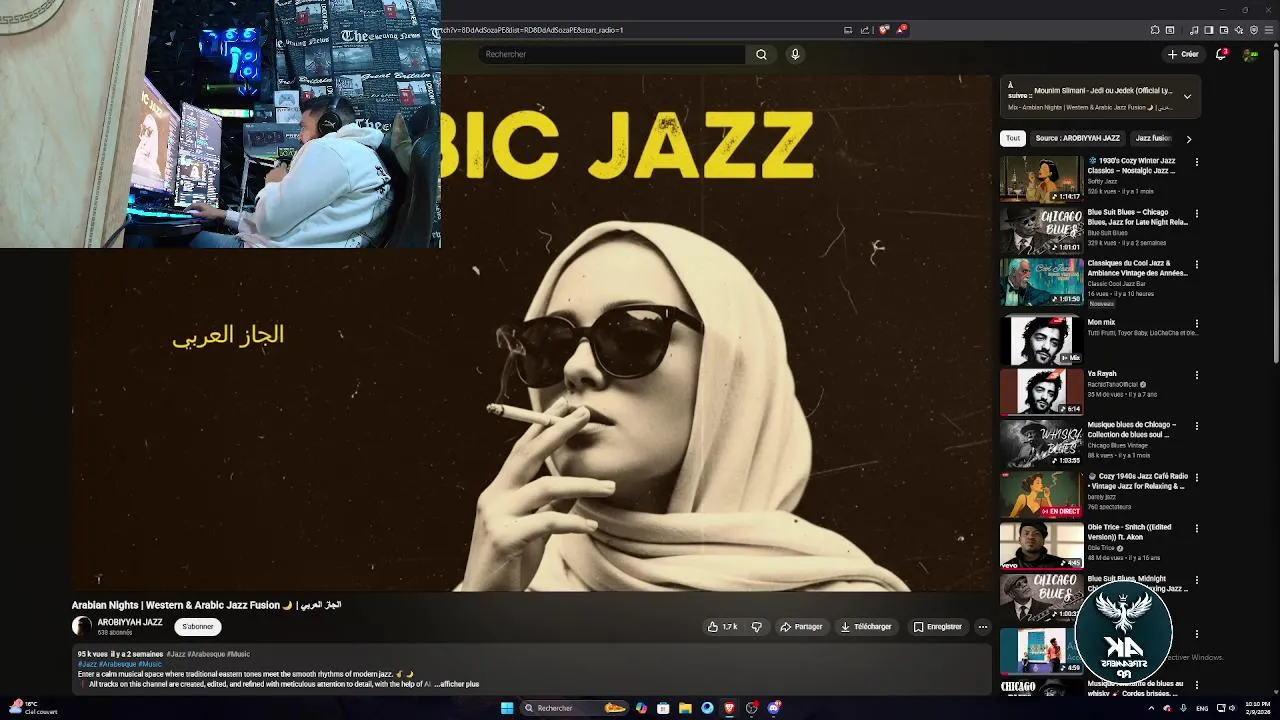Open Brave browser from taskbar
The height and width of the screenshot is (720, 1280).
729,708
